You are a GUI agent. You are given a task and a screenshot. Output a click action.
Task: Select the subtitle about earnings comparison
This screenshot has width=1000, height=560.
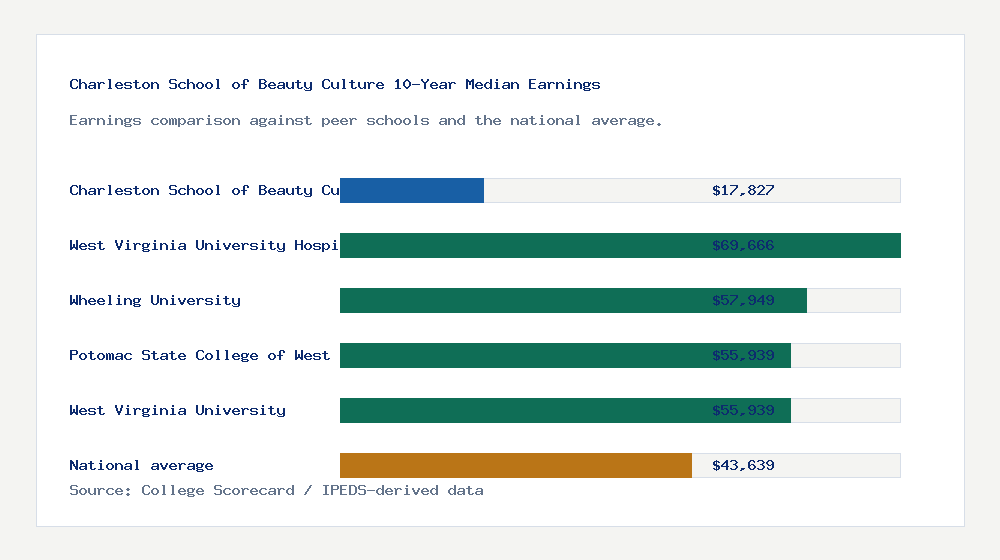click(x=365, y=121)
